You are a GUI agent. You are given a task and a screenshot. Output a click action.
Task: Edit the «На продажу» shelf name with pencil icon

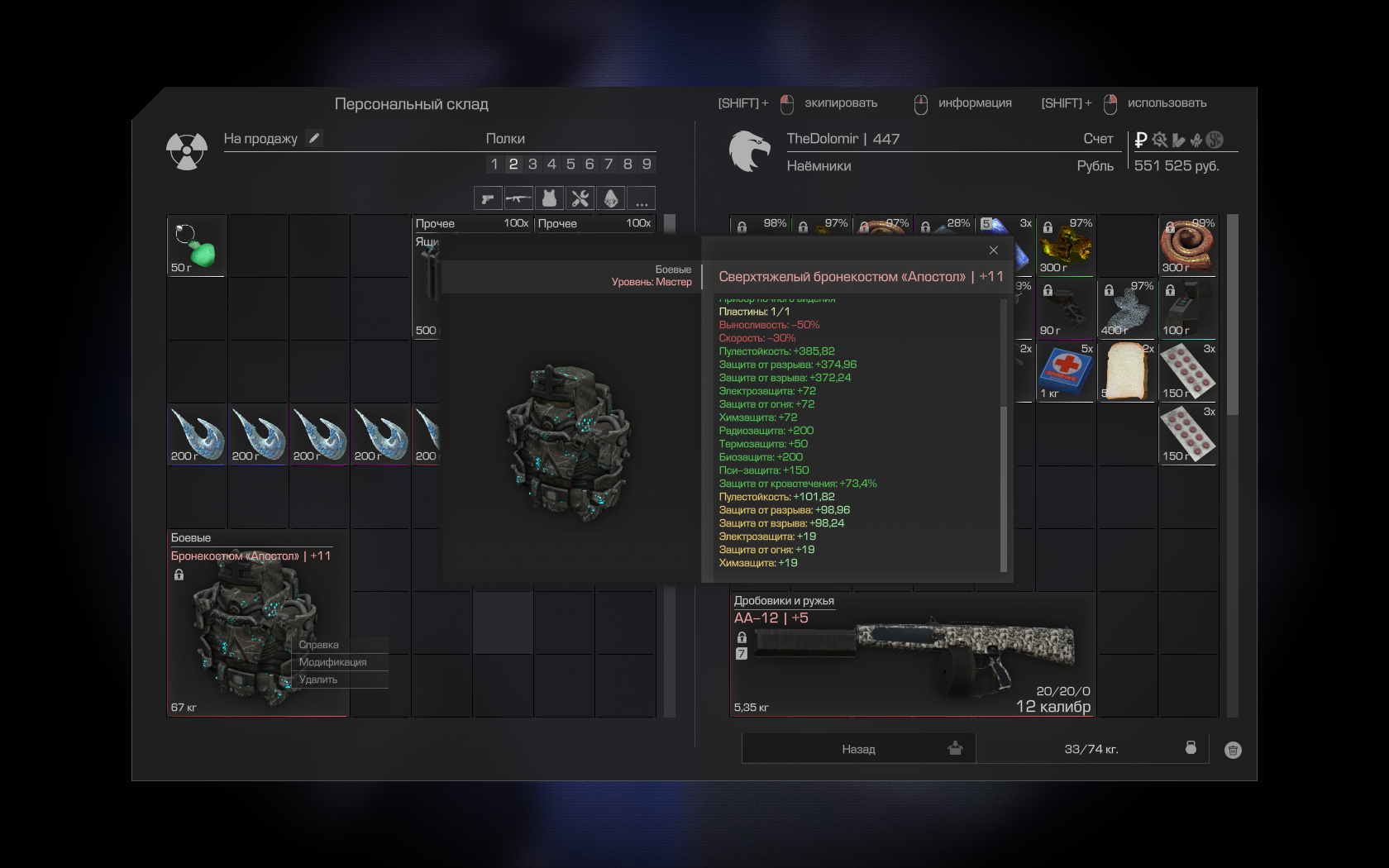tap(314, 138)
